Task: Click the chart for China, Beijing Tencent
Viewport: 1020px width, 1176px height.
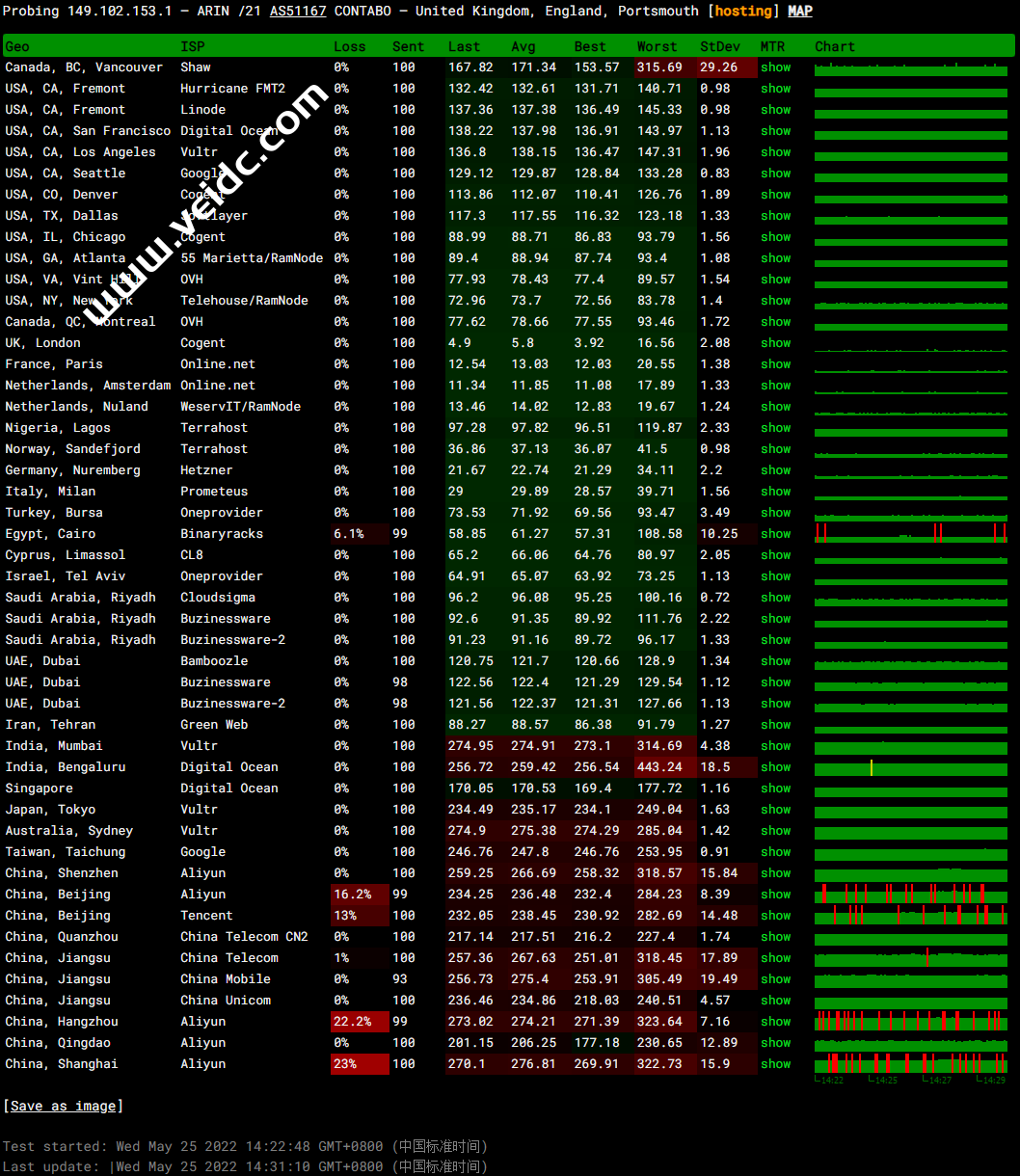Action: pos(911,916)
